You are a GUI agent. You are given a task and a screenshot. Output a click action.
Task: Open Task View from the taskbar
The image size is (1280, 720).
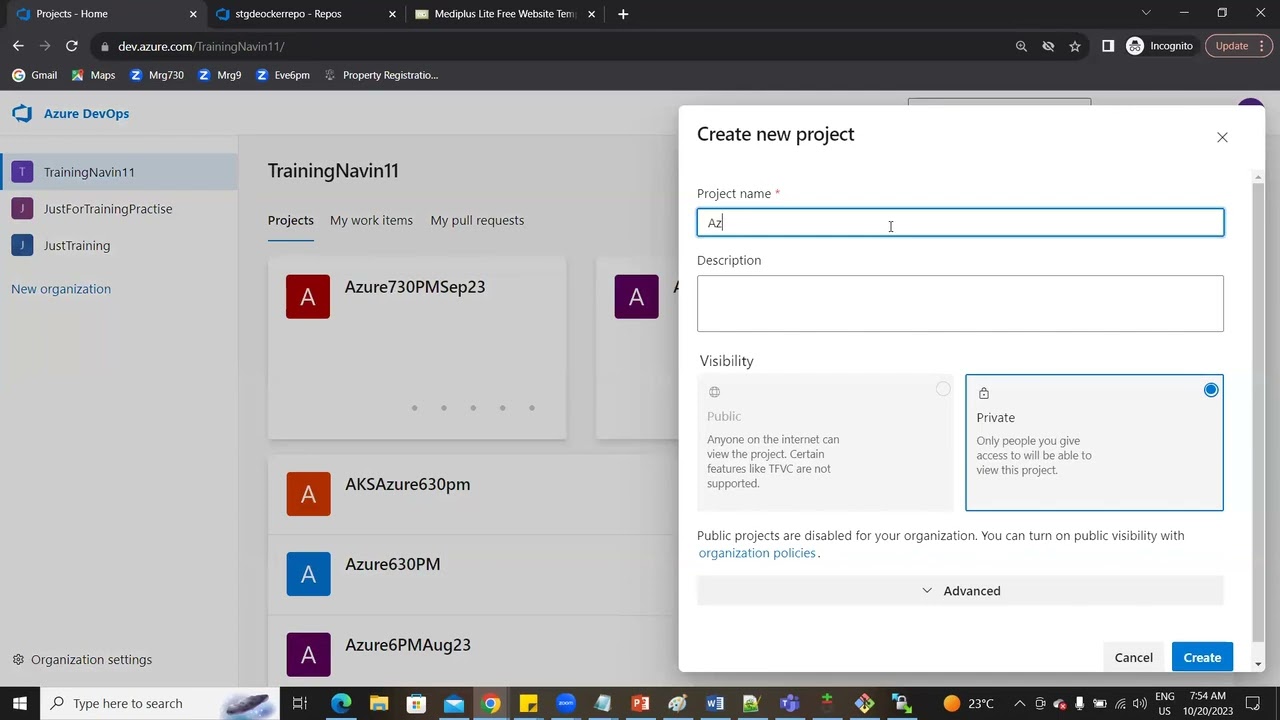pyautogui.click(x=299, y=703)
